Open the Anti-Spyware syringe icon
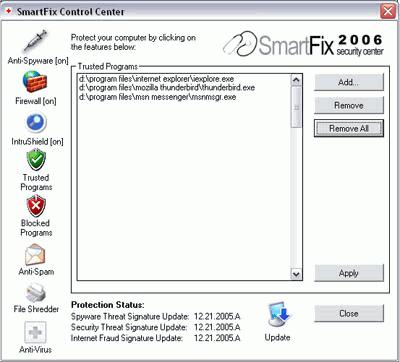 [x=35, y=42]
